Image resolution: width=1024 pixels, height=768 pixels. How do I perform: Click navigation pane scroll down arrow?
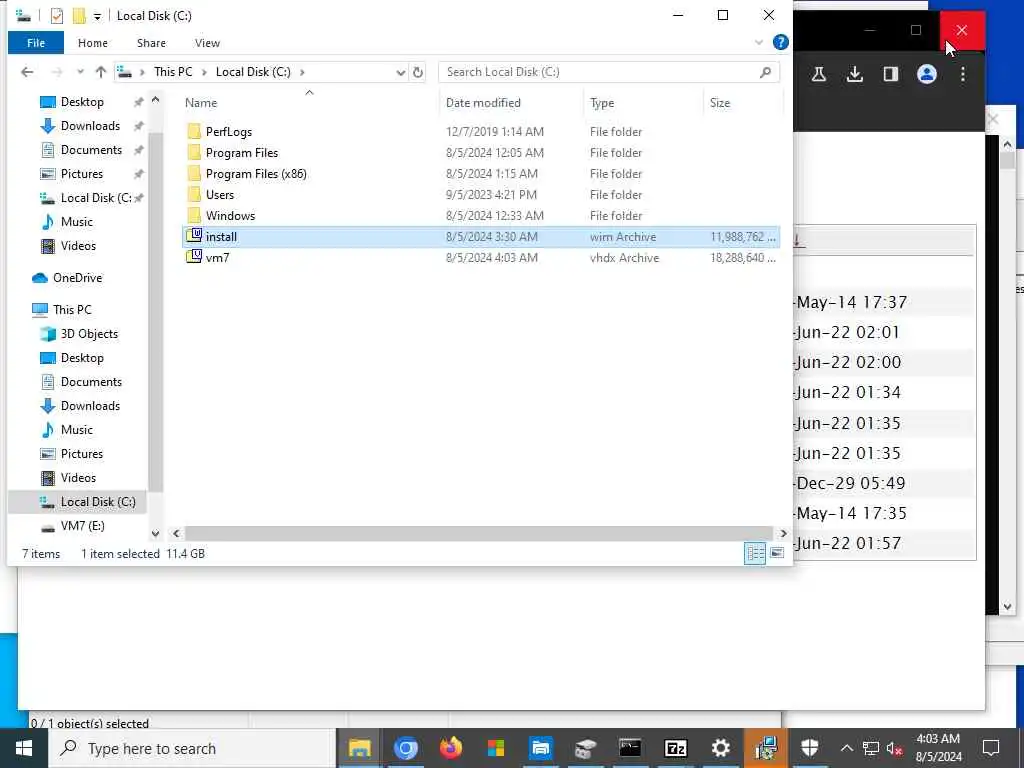click(x=155, y=533)
